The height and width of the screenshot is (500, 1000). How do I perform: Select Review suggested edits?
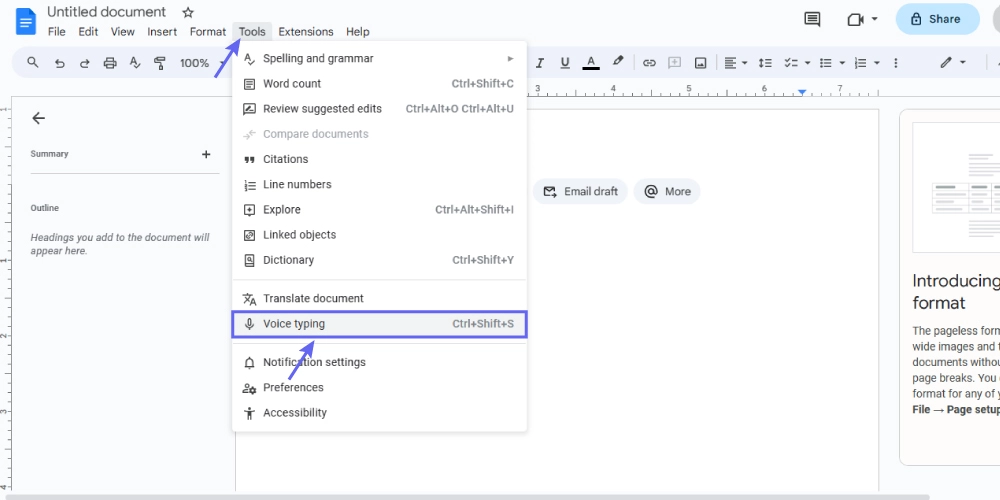(379, 108)
